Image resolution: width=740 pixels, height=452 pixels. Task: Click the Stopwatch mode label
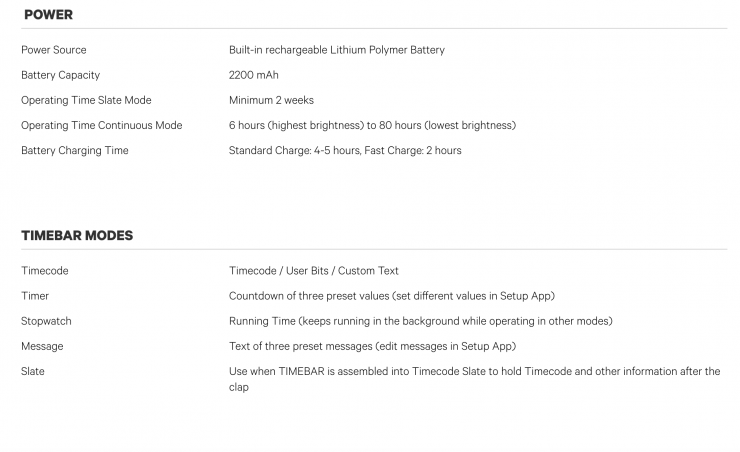[46, 321]
